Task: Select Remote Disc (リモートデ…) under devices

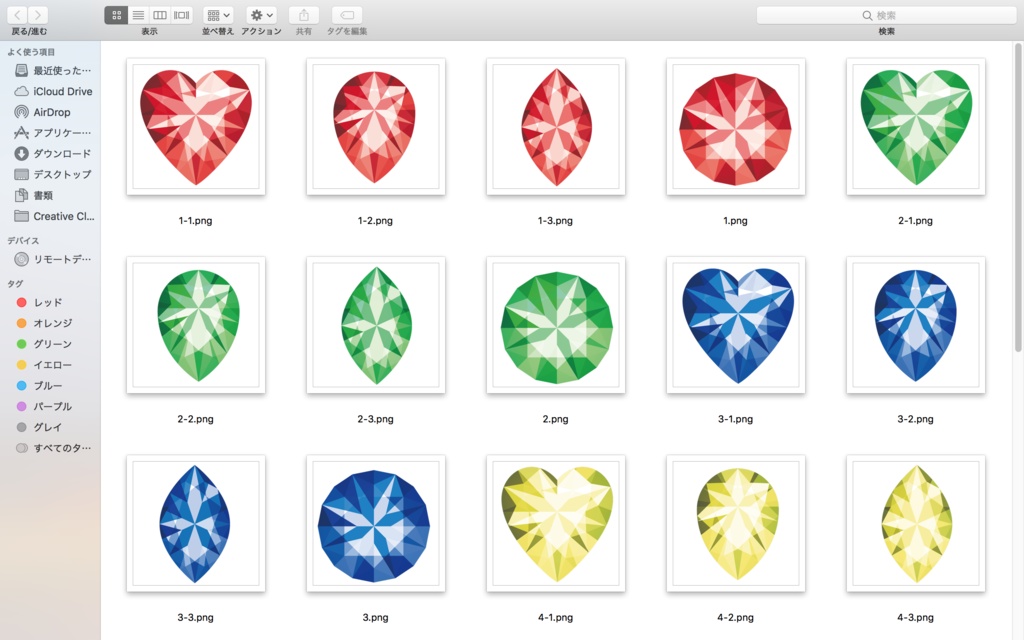Action: (52, 259)
